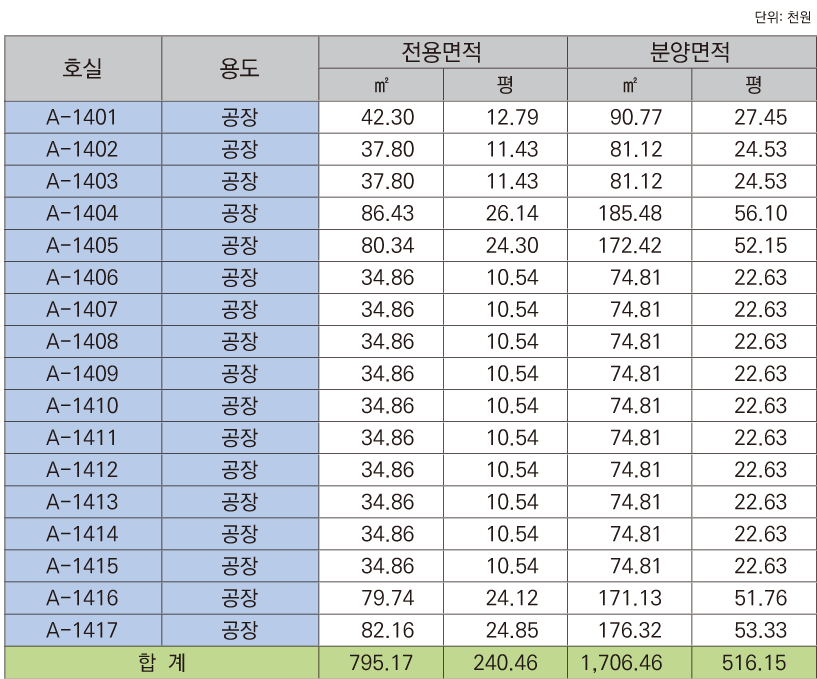817x679 pixels.
Task: Click the 81.12 value in A-1403 row
Action: 636,181
